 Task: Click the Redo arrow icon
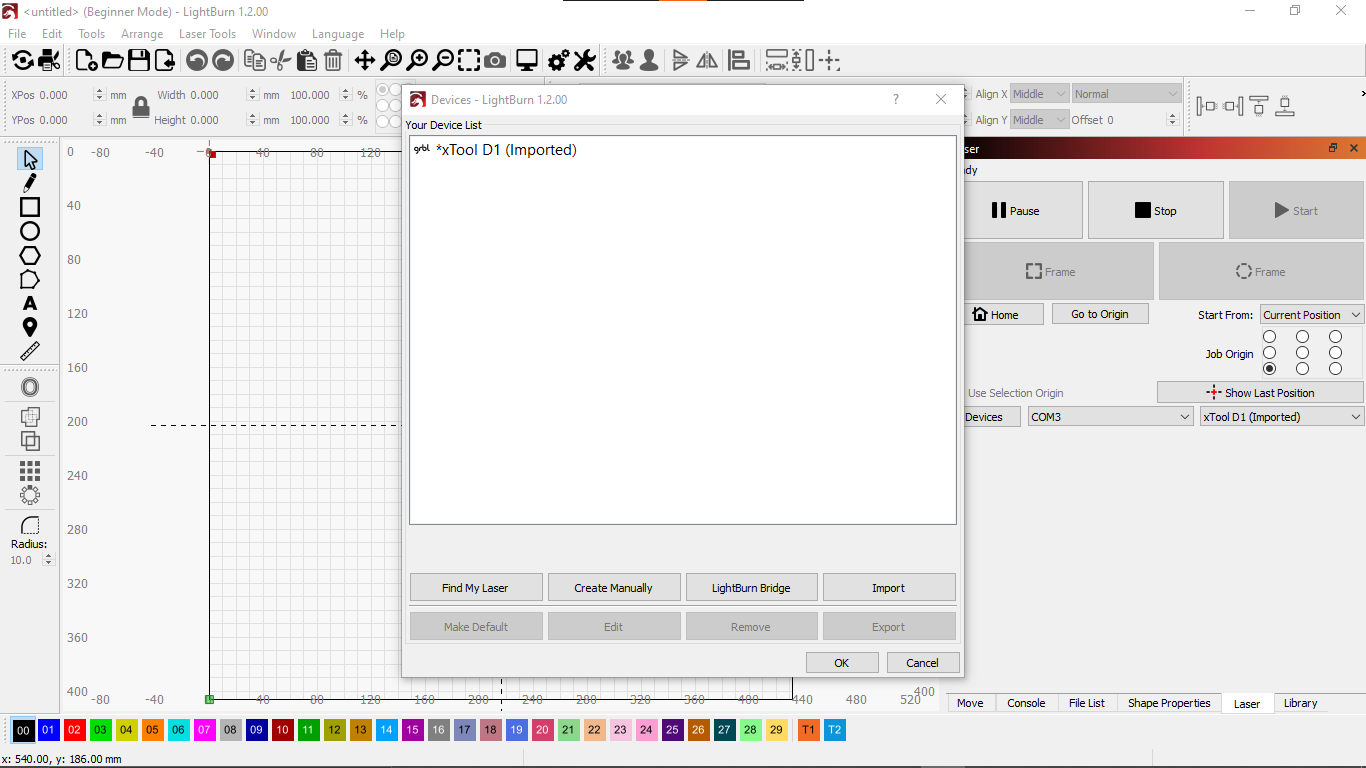pyautogui.click(x=223, y=60)
